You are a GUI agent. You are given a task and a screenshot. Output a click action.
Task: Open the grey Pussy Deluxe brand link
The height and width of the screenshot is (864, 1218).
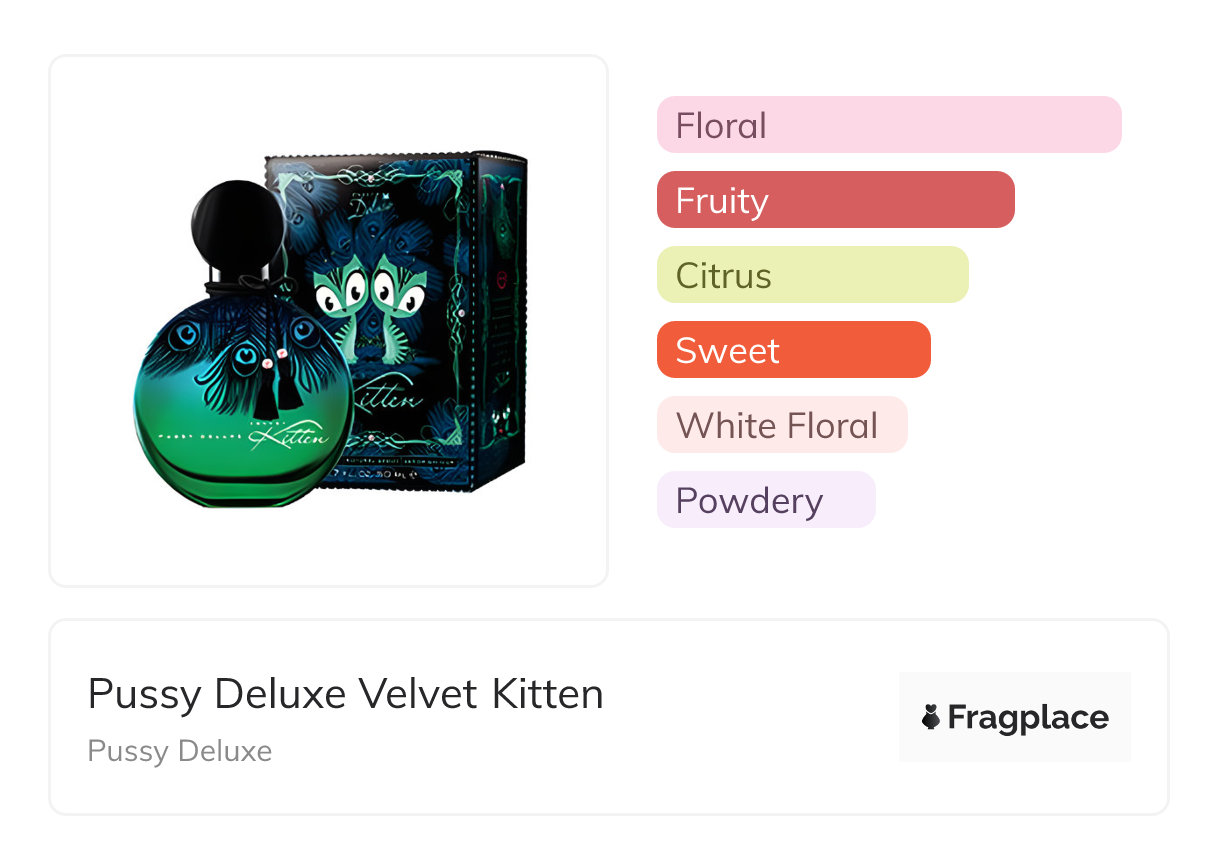[x=180, y=751]
